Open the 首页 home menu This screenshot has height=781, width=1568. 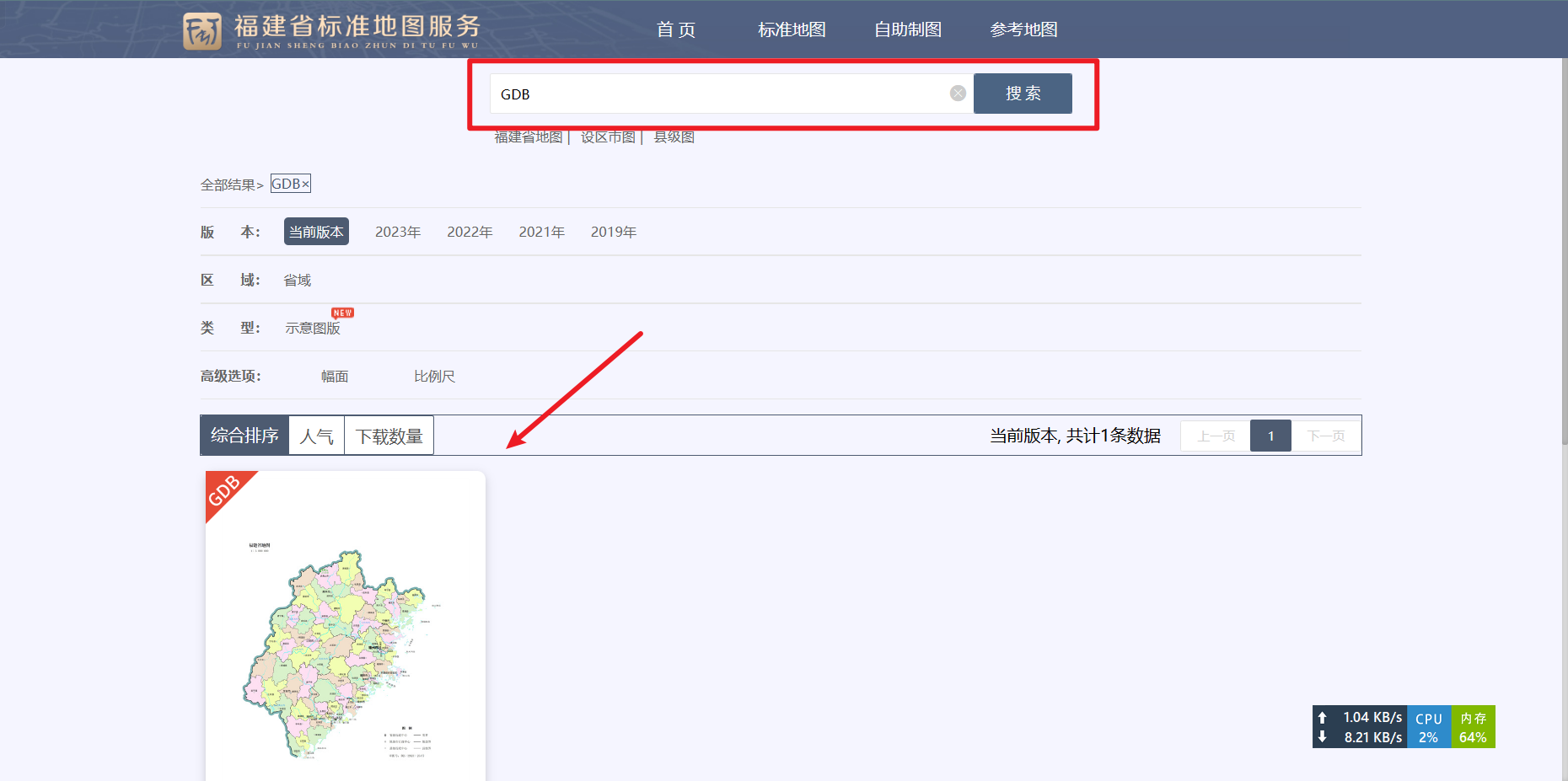pyautogui.click(x=676, y=29)
